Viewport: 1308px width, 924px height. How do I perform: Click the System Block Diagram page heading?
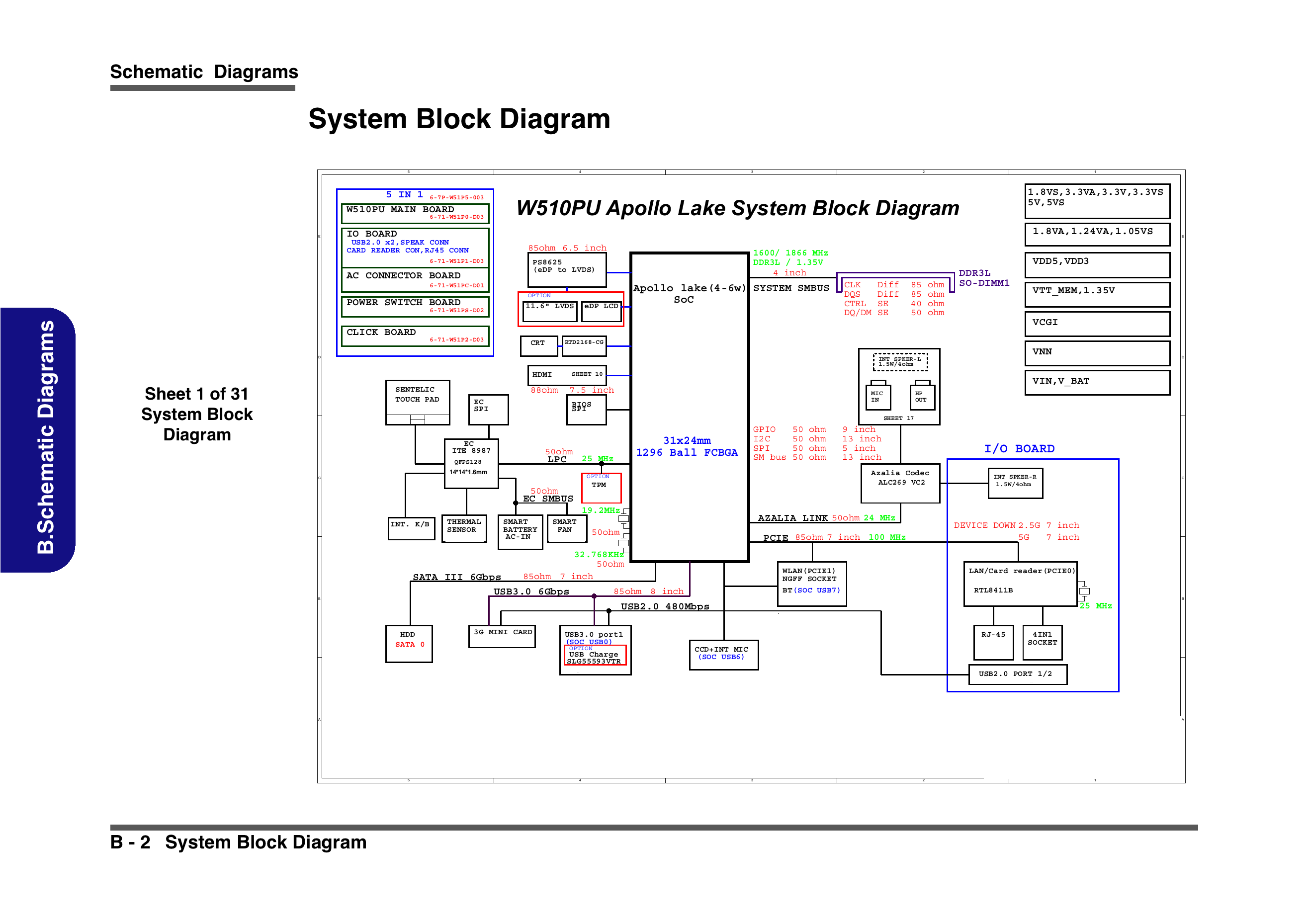(x=458, y=119)
